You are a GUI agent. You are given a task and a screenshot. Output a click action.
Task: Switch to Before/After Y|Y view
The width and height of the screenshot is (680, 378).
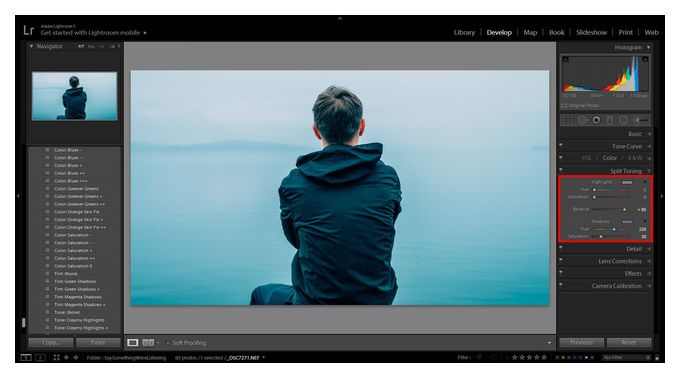(x=148, y=342)
